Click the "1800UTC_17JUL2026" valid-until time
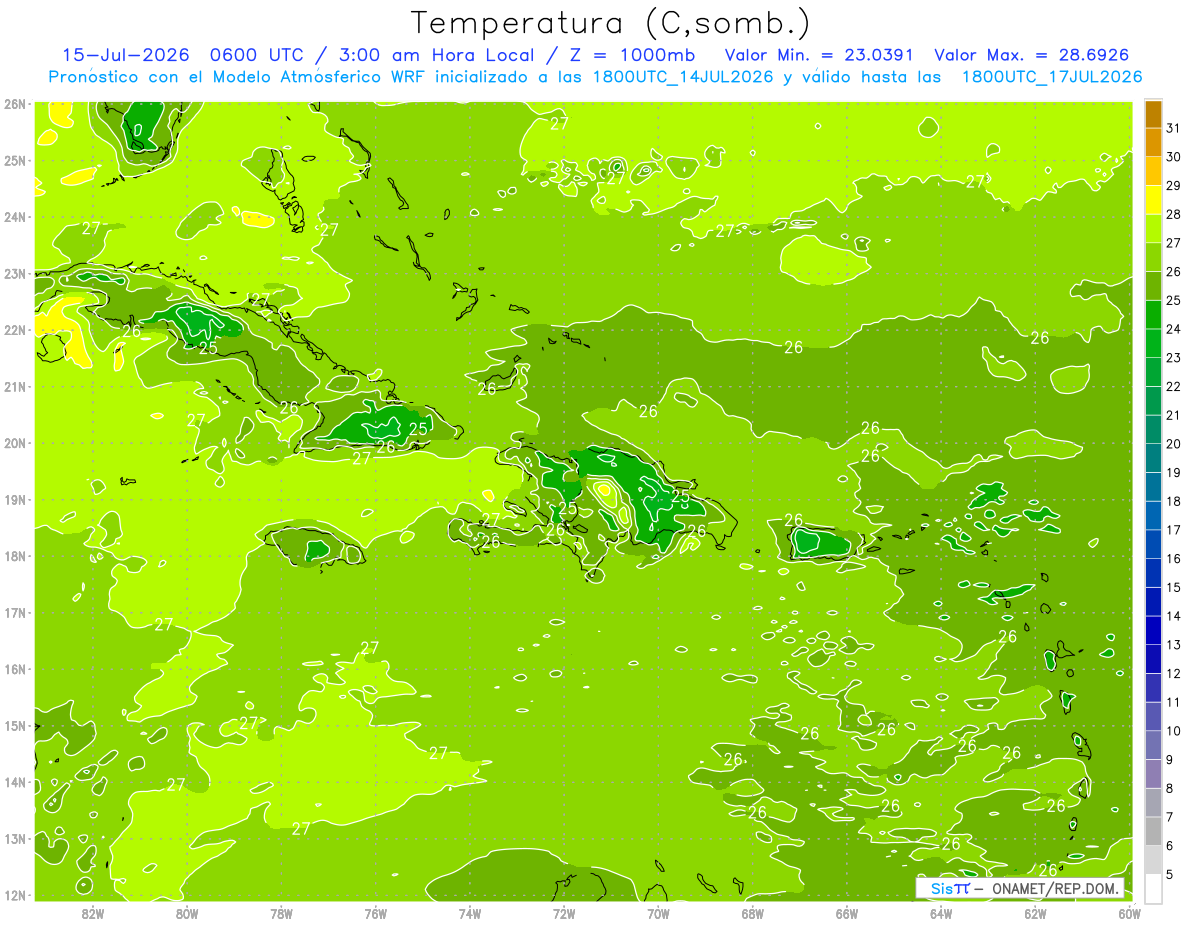The height and width of the screenshot is (927, 1200). pyautogui.click(x=1052, y=77)
